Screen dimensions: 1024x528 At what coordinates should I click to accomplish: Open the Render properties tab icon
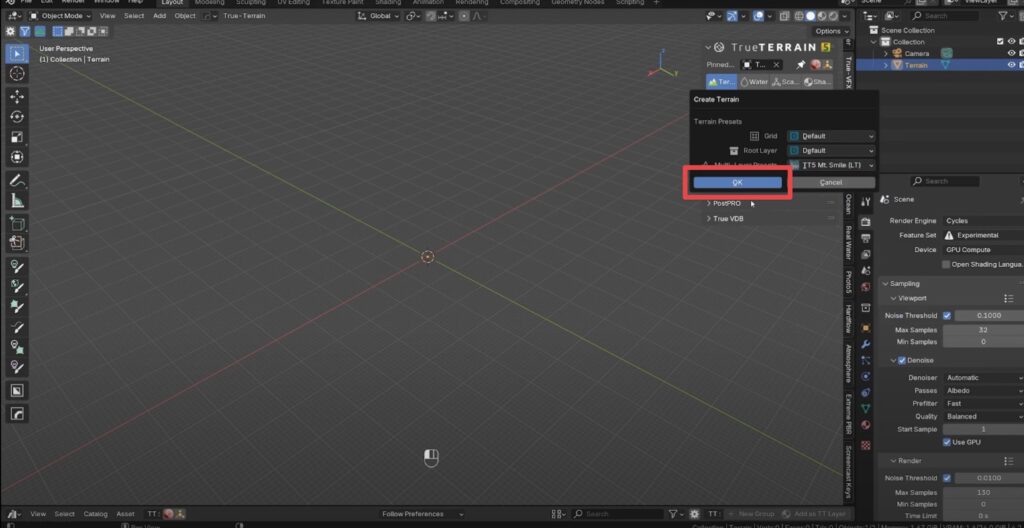[x=865, y=222]
